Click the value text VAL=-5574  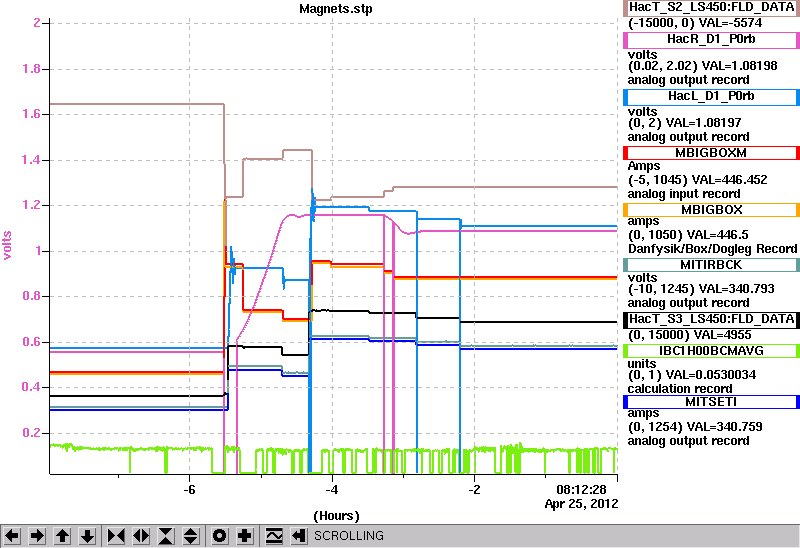pyautogui.click(x=730, y=23)
